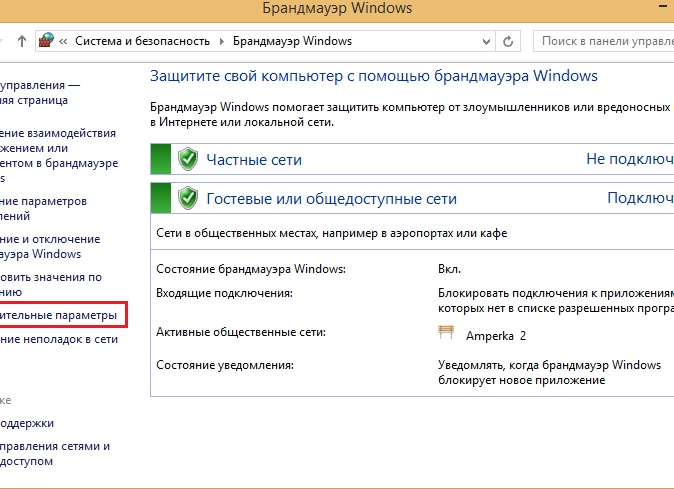This screenshot has width=674, height=489.
Task: Click the Гостевые сети shield icon
Action: click(x=188, y=198)
